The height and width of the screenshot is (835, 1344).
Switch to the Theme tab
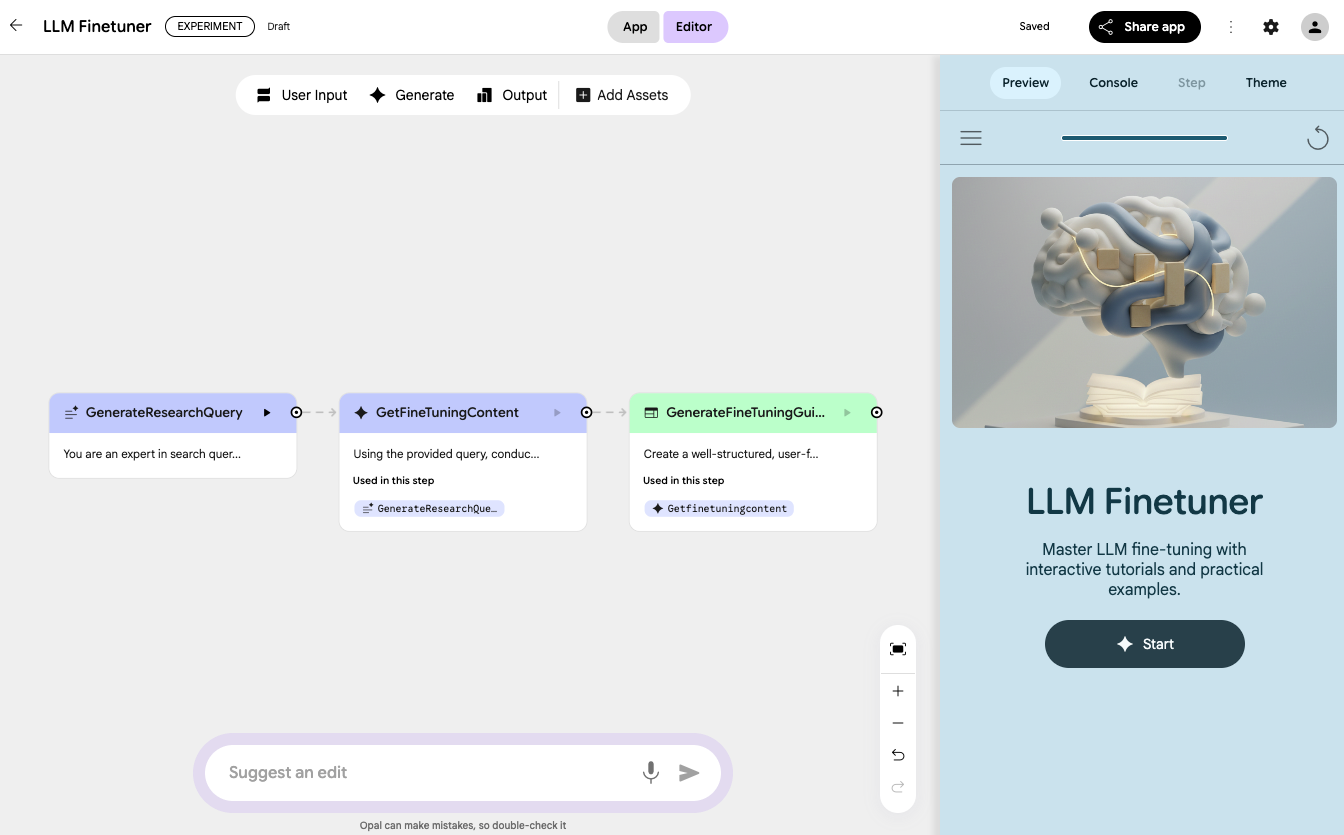tap(1266, 83)
